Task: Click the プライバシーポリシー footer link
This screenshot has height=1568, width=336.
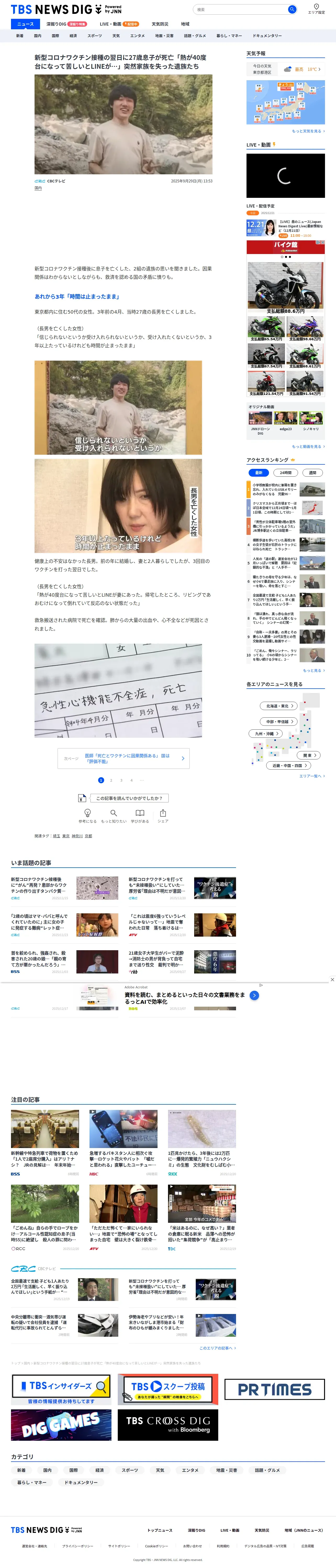Action: 77,1546
